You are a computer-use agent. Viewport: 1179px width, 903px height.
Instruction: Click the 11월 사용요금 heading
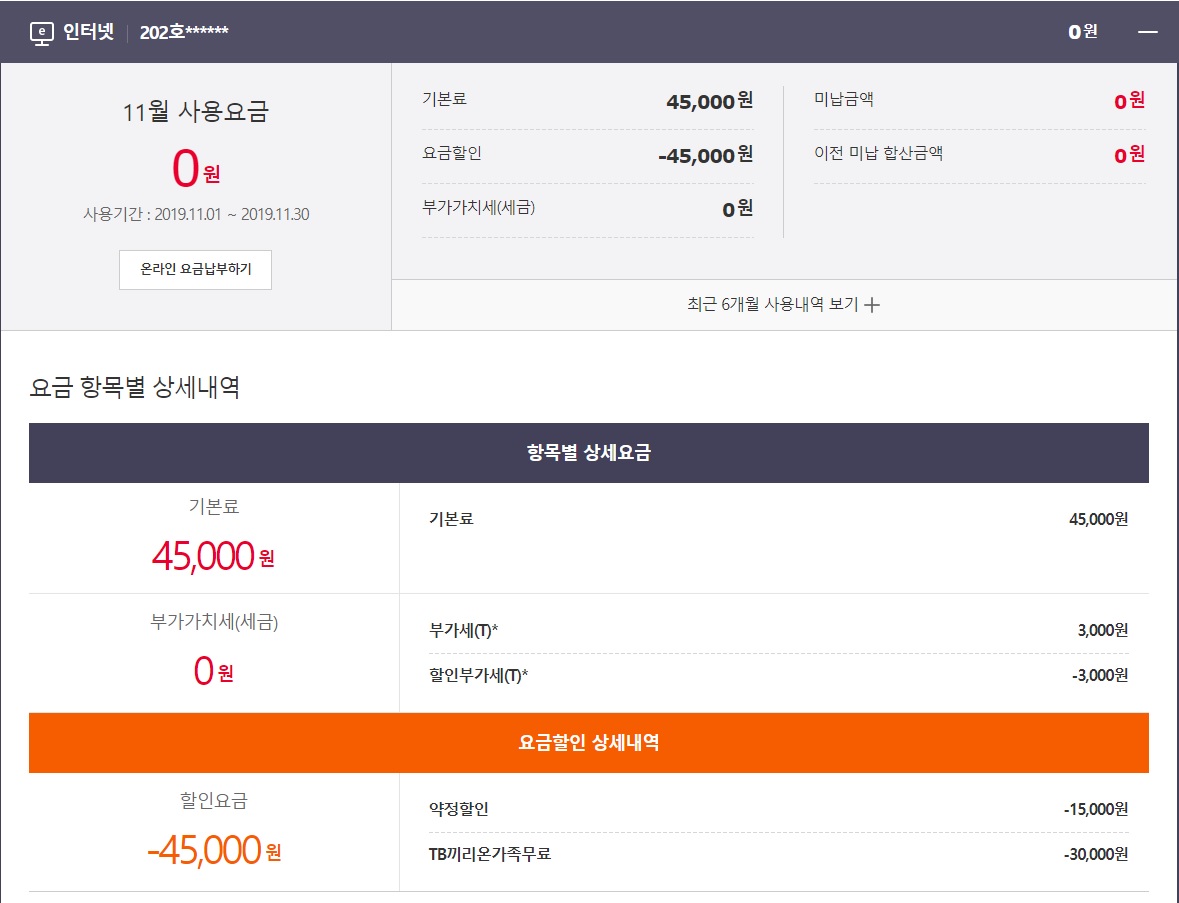pyautogui.click(x=196, y=112)
